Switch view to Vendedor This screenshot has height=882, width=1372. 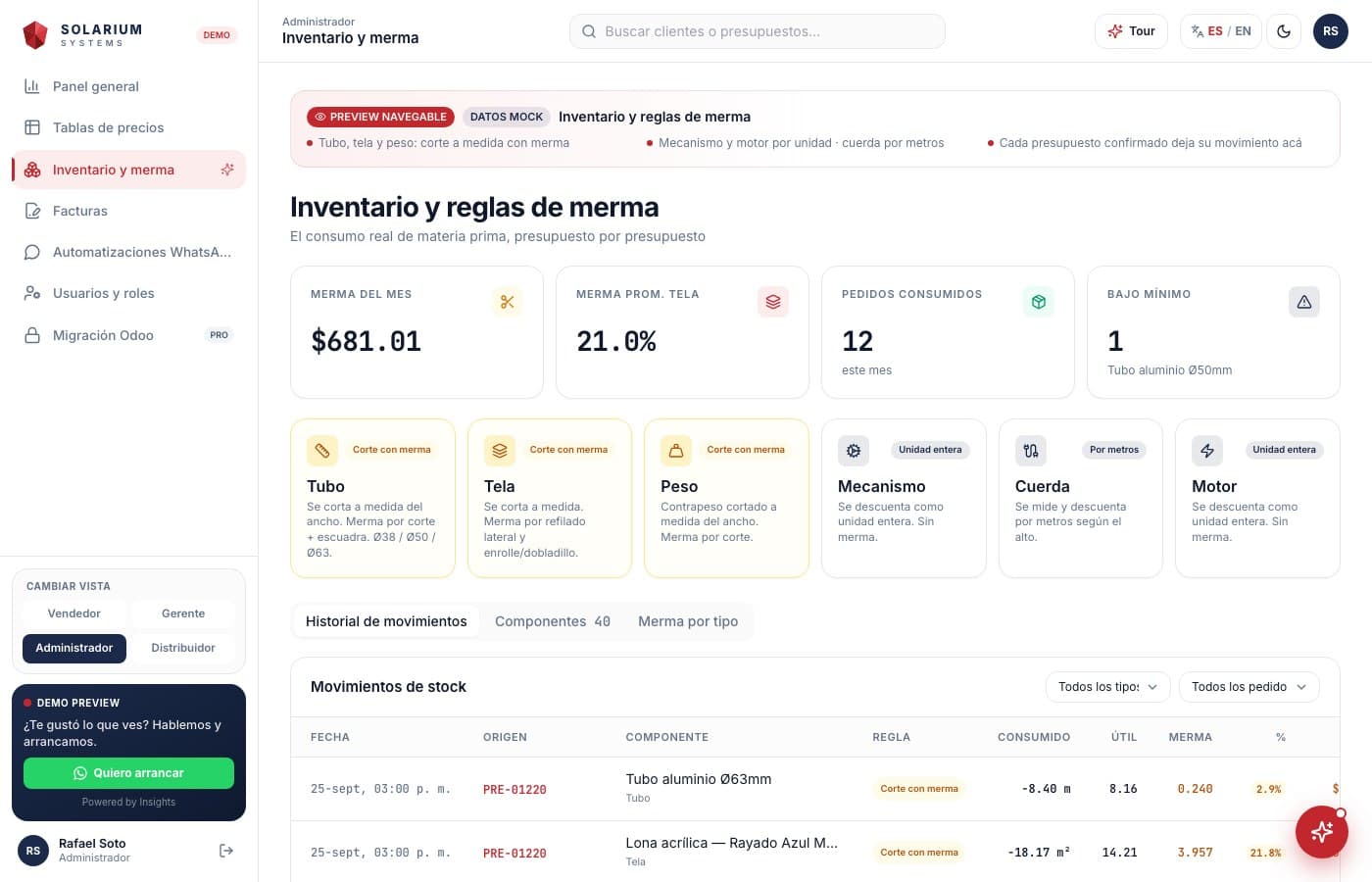74,613
